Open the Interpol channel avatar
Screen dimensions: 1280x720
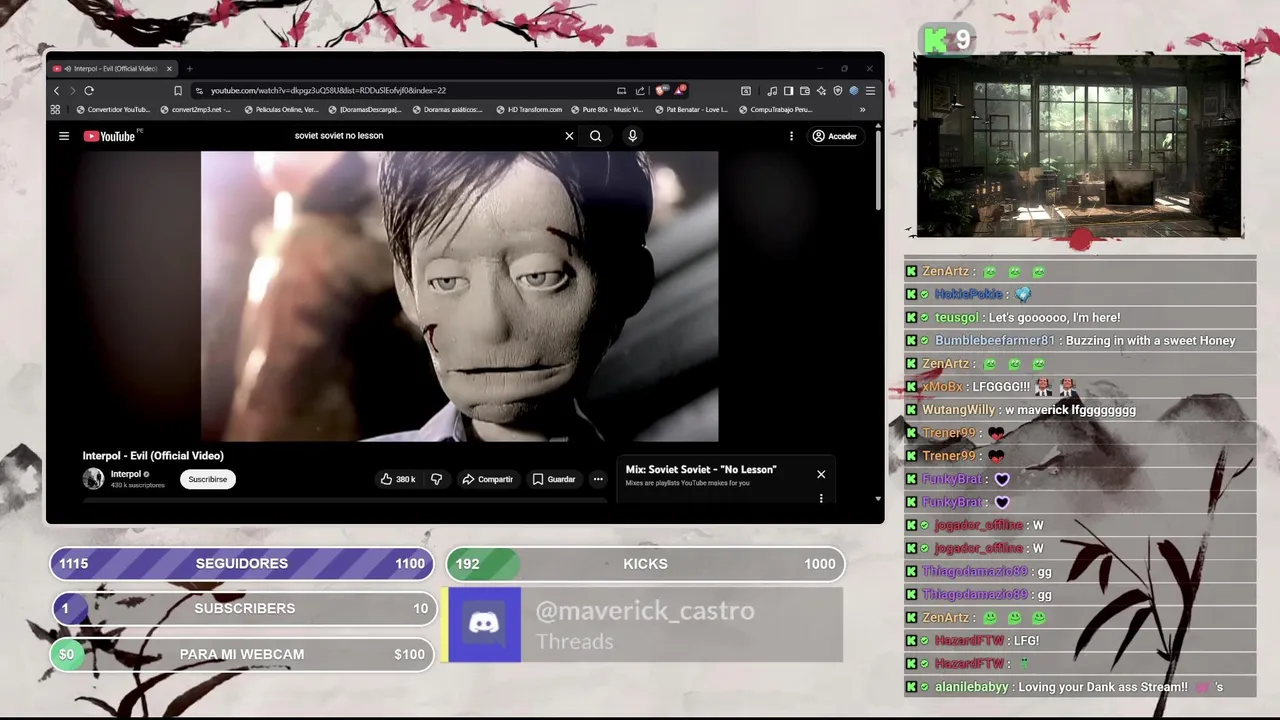93,479
